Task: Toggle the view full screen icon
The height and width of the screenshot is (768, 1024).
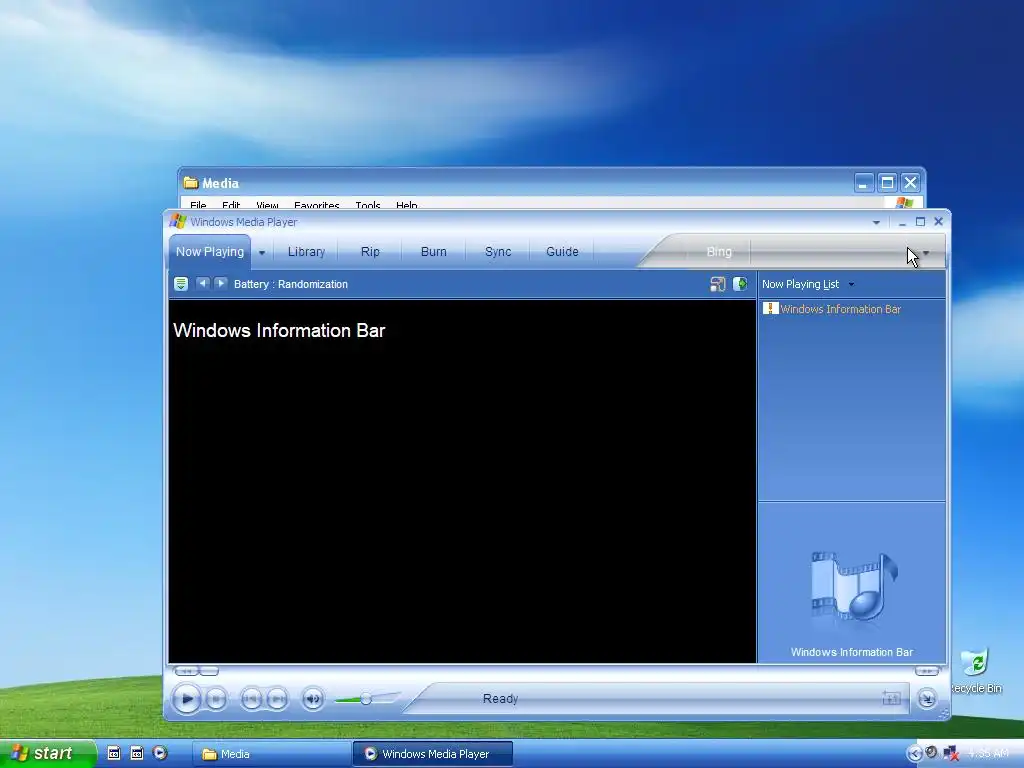Action: [891, 699]
